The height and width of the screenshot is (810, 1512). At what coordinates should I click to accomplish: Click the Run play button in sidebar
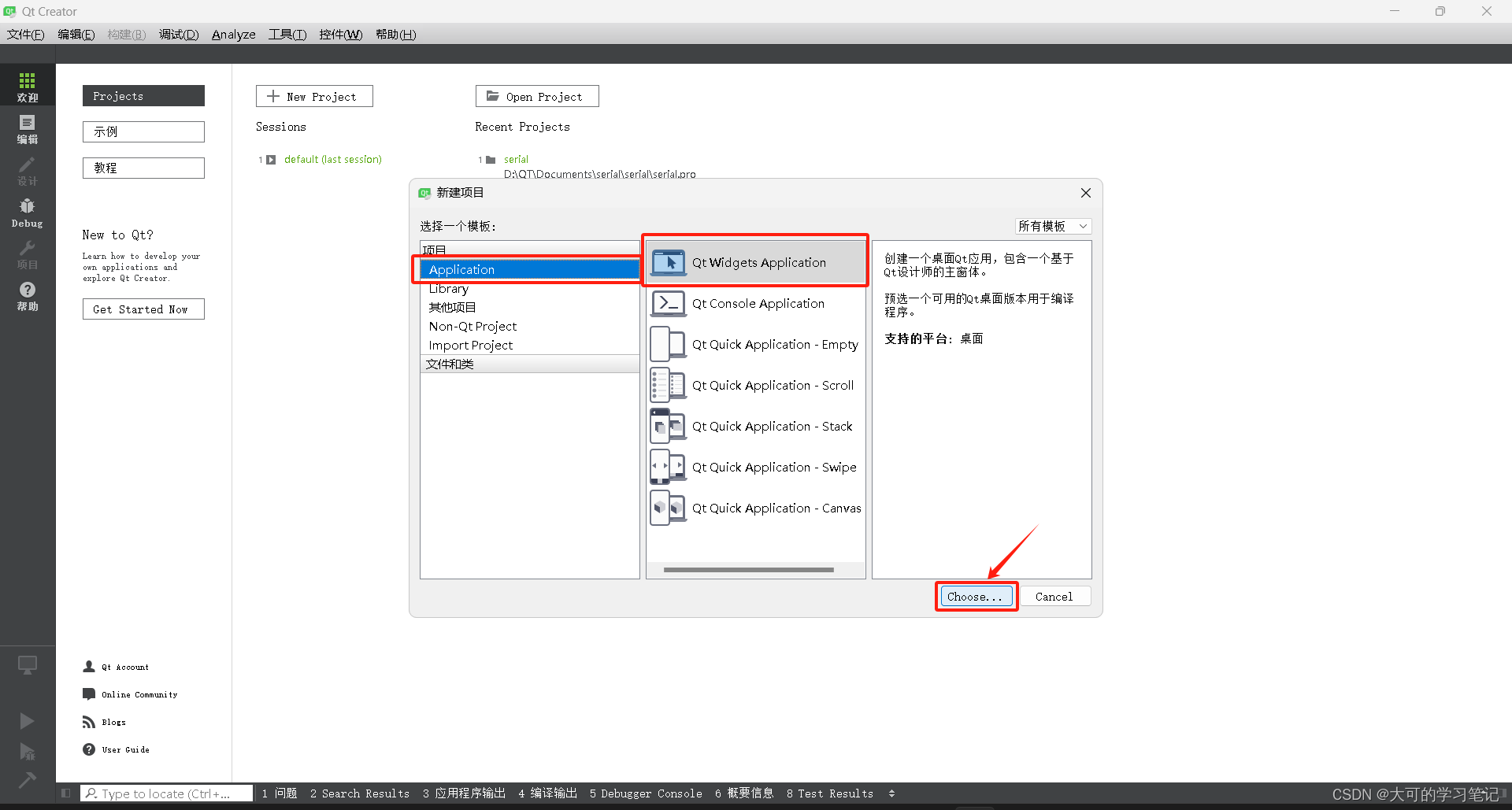coord(27,721)
